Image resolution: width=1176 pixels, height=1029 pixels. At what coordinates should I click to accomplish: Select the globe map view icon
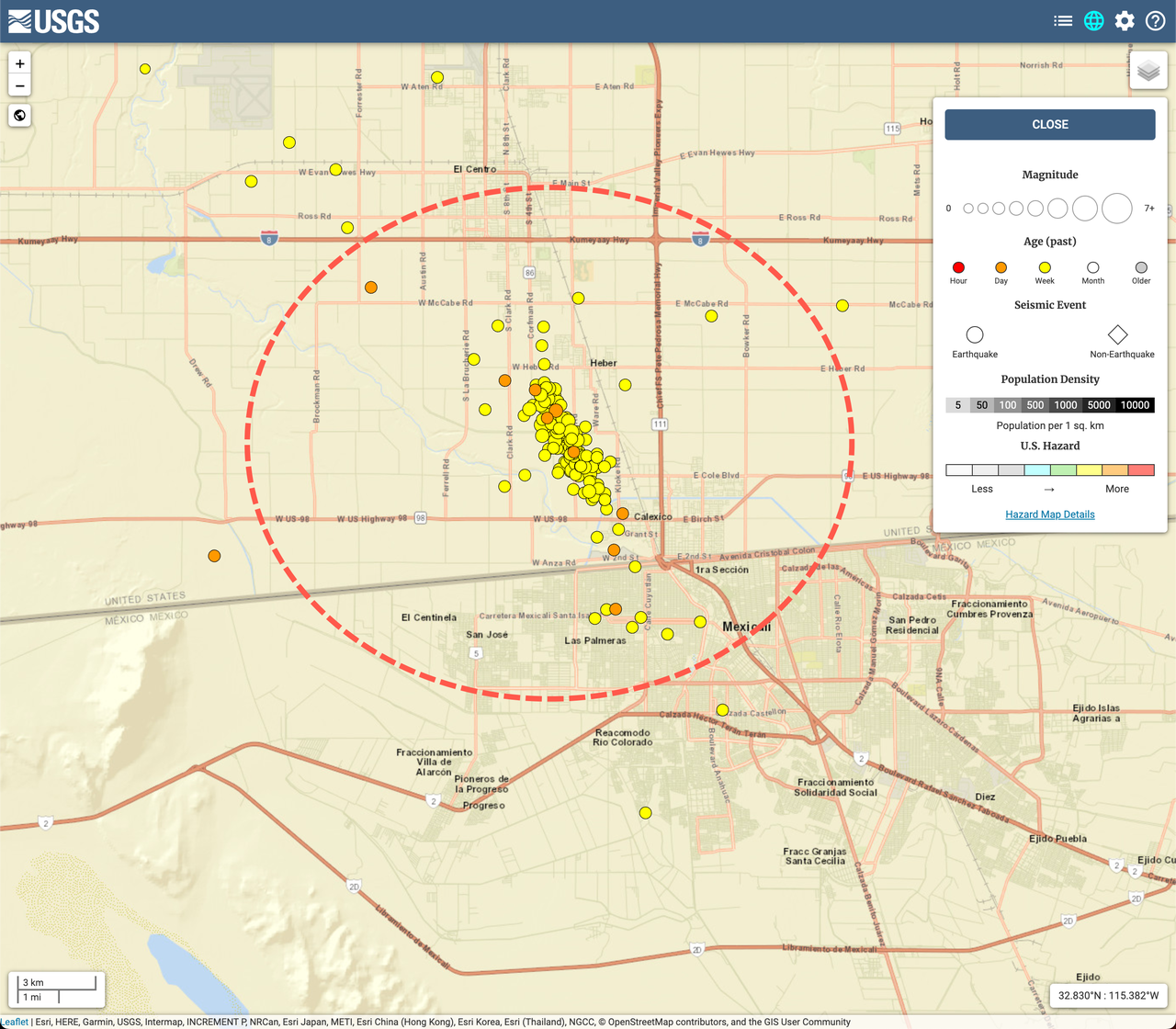coord(1093,21)
